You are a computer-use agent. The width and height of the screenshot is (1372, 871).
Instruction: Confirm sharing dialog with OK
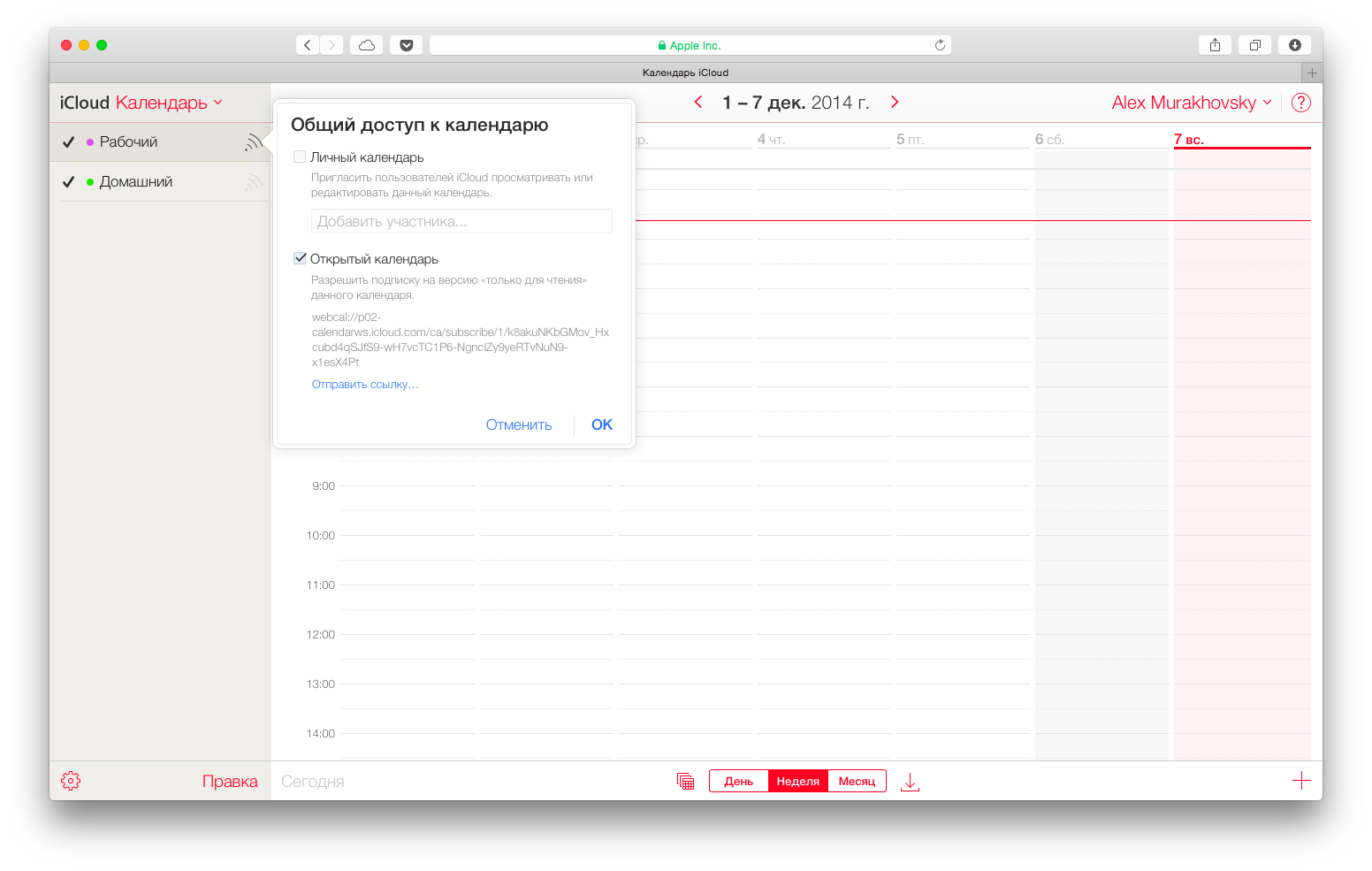(x=602, y=424)
